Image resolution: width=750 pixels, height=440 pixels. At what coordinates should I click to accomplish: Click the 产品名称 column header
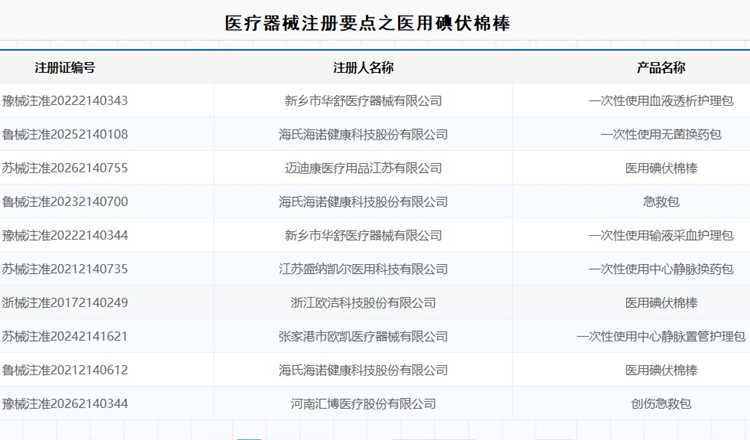coord(661,68)
